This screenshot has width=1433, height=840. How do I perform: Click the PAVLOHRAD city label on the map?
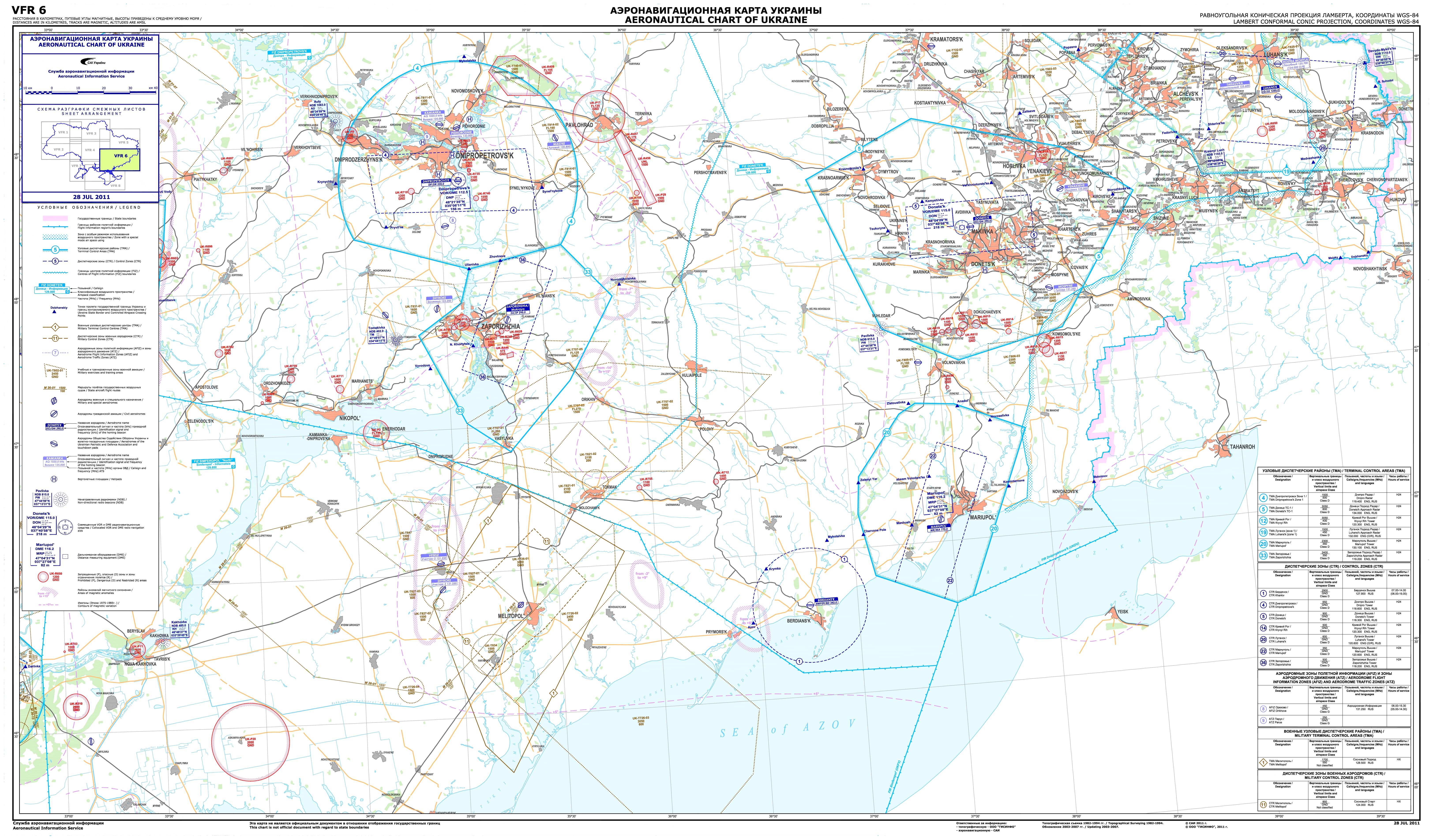click(x=579, y=125)
